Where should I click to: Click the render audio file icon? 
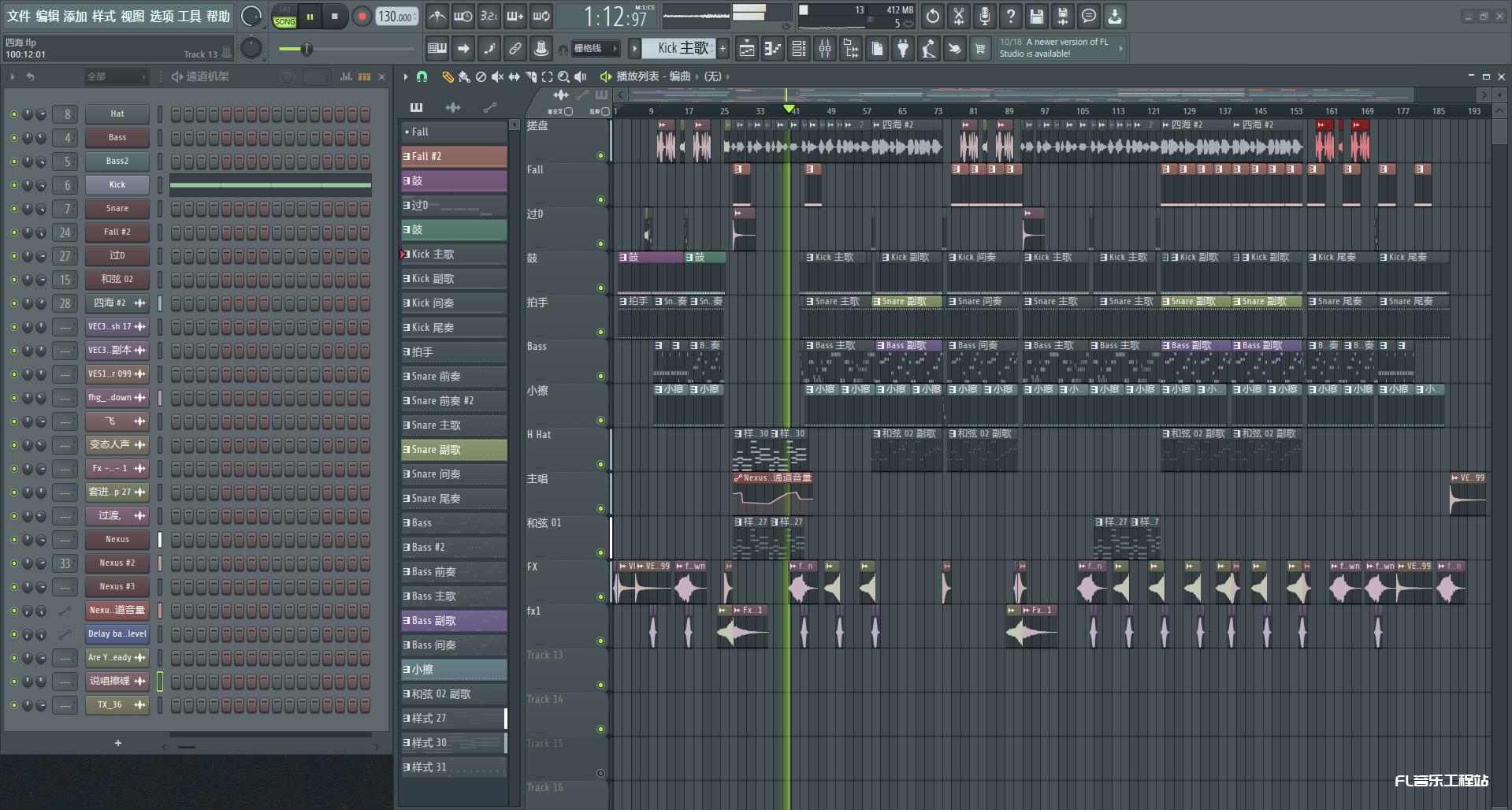pos(1063,16)
